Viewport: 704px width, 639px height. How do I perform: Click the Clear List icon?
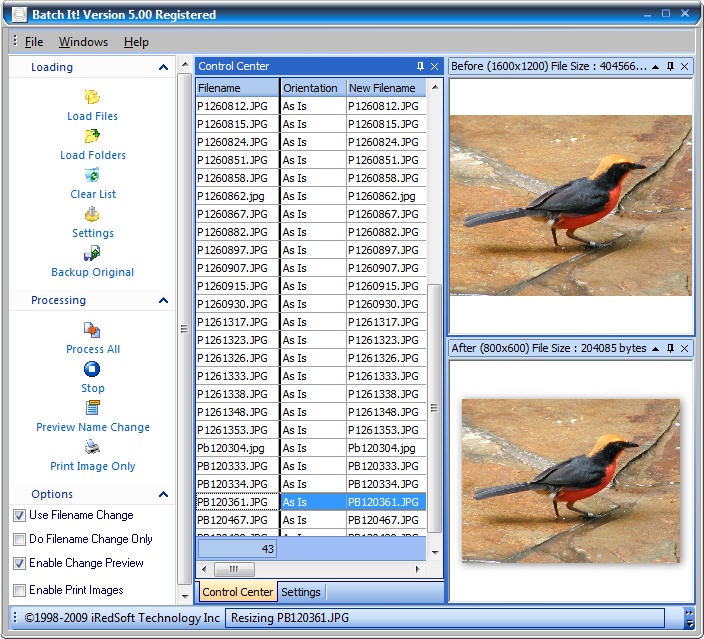pyautogui.click(x=92, y=175)
